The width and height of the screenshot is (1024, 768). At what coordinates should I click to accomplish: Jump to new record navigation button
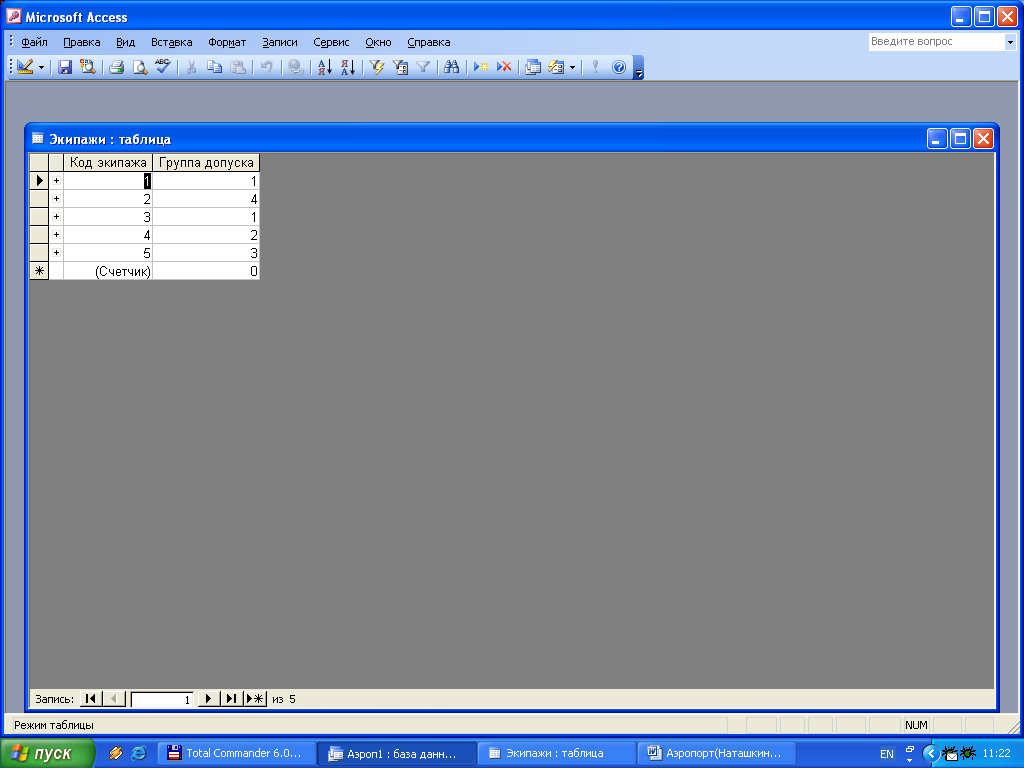click(x=255, y=699)
